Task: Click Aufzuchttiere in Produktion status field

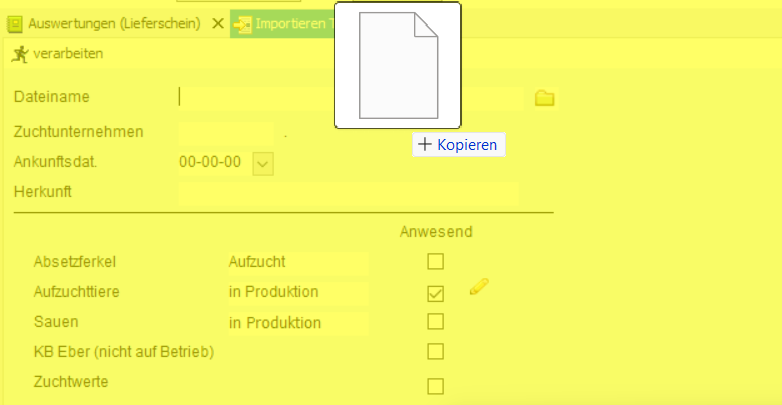Action: (298, 292)
